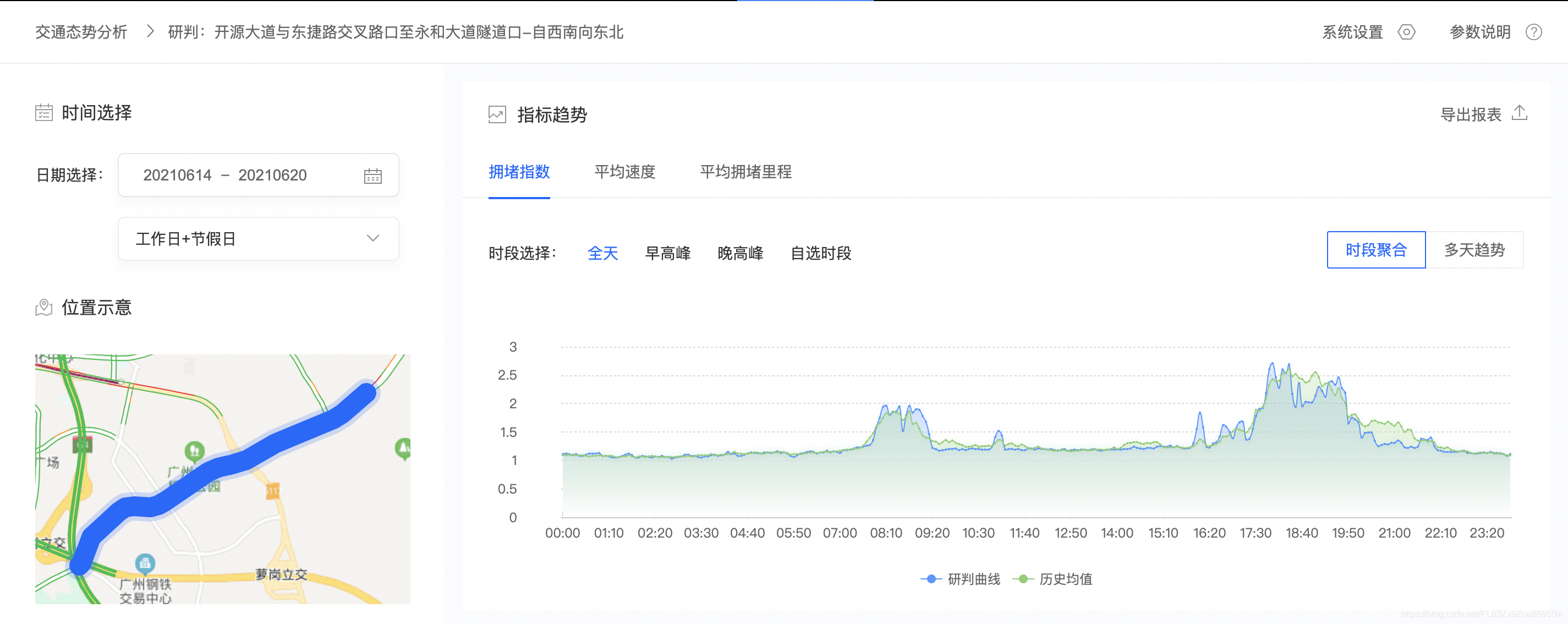Toggle the 历史均值 legend entry

coord(1071,580)
